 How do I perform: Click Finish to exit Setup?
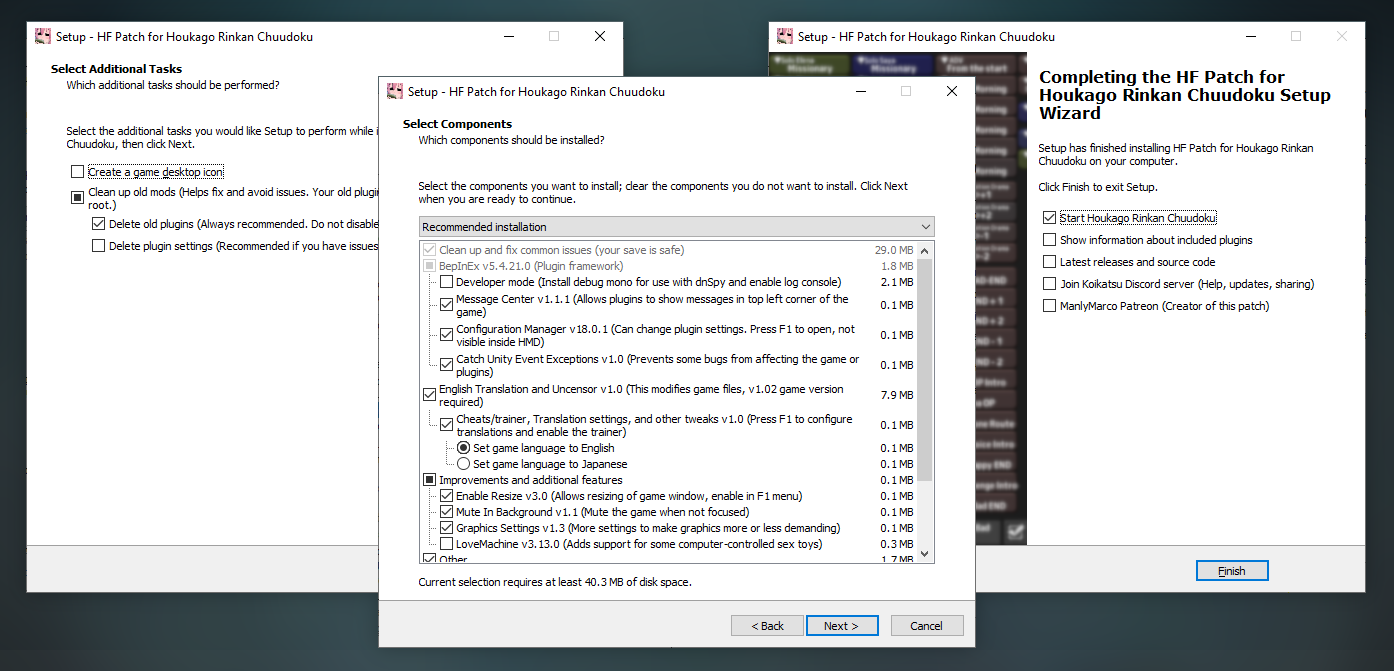tap(1232, 571)
